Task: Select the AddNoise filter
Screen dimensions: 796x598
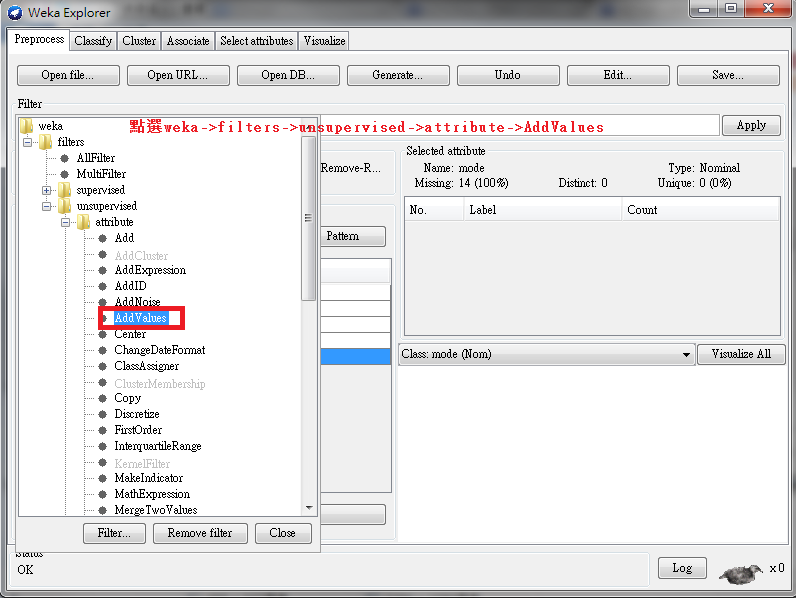Action: pos(138,302)
